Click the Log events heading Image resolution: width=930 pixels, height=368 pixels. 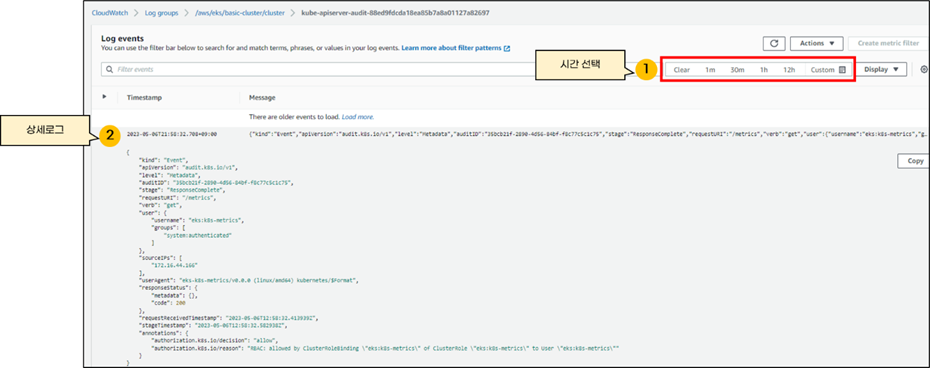123,38
